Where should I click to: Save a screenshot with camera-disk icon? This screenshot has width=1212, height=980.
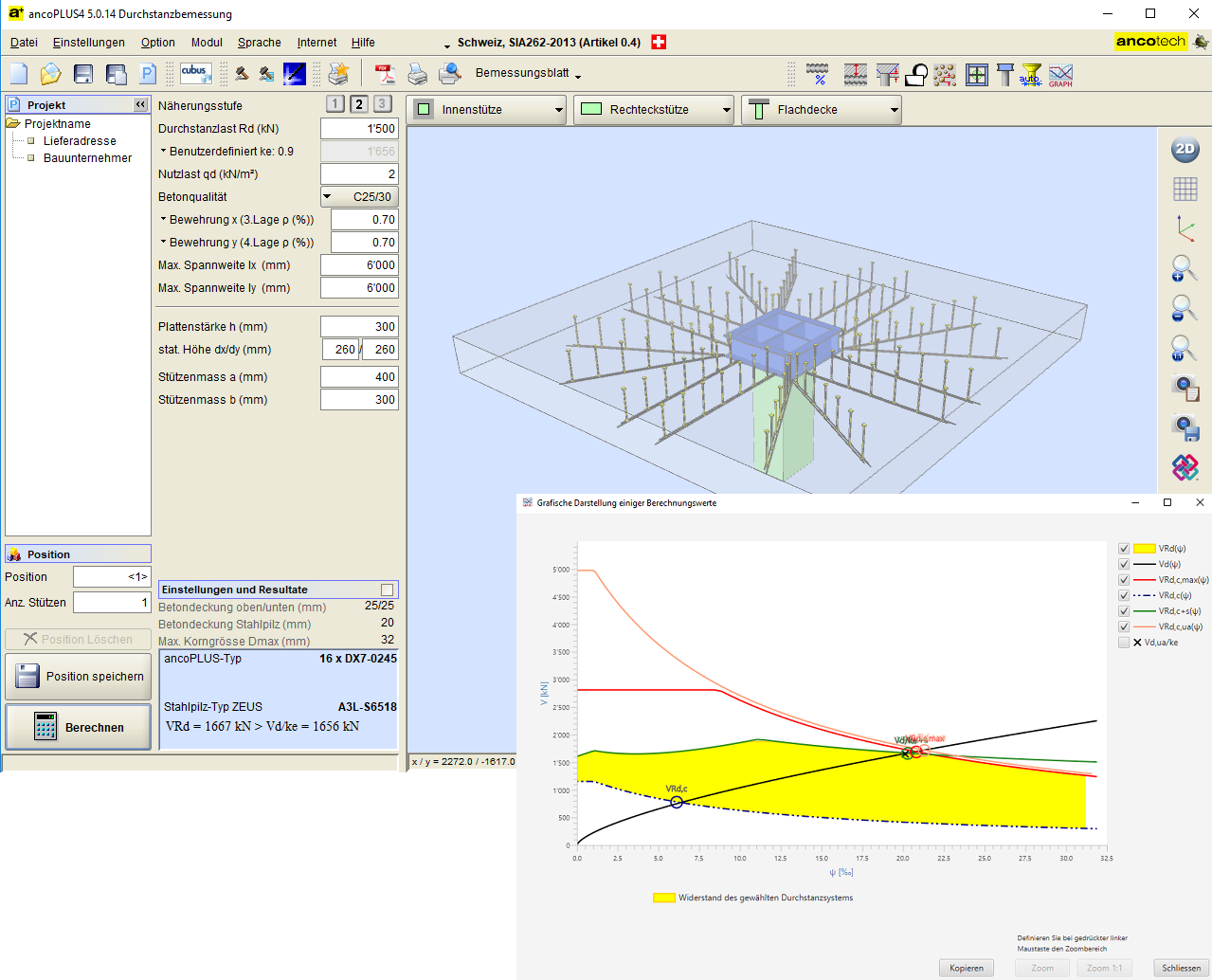coord(1185,427)
